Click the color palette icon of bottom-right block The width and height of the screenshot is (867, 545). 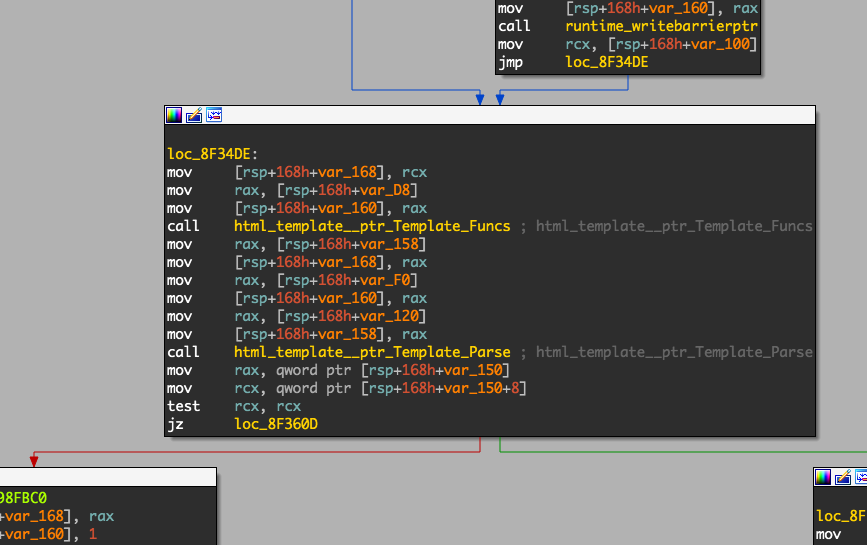click(x=823, y=477)
